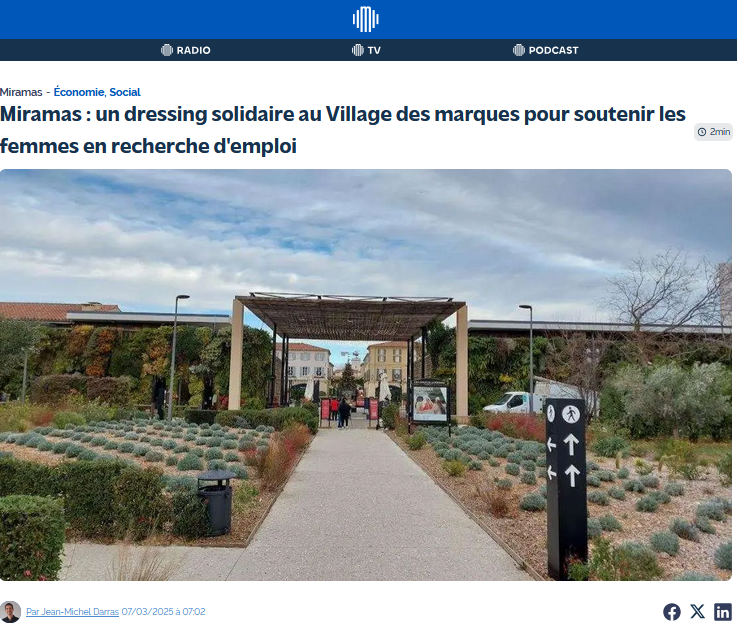Open the Économie category link
Image resolution: width=737 pixels, height=628 pixels.
point(79,92)
